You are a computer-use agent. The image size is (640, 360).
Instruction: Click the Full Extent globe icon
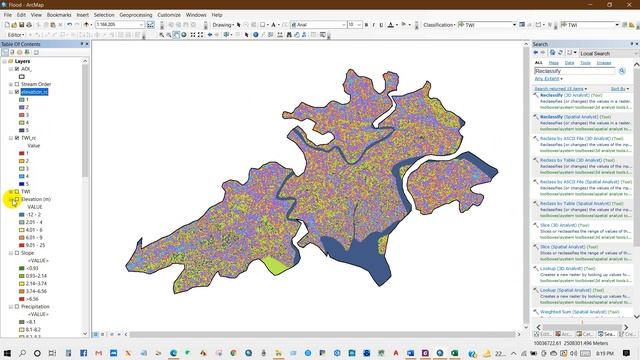tap(184, 35)
